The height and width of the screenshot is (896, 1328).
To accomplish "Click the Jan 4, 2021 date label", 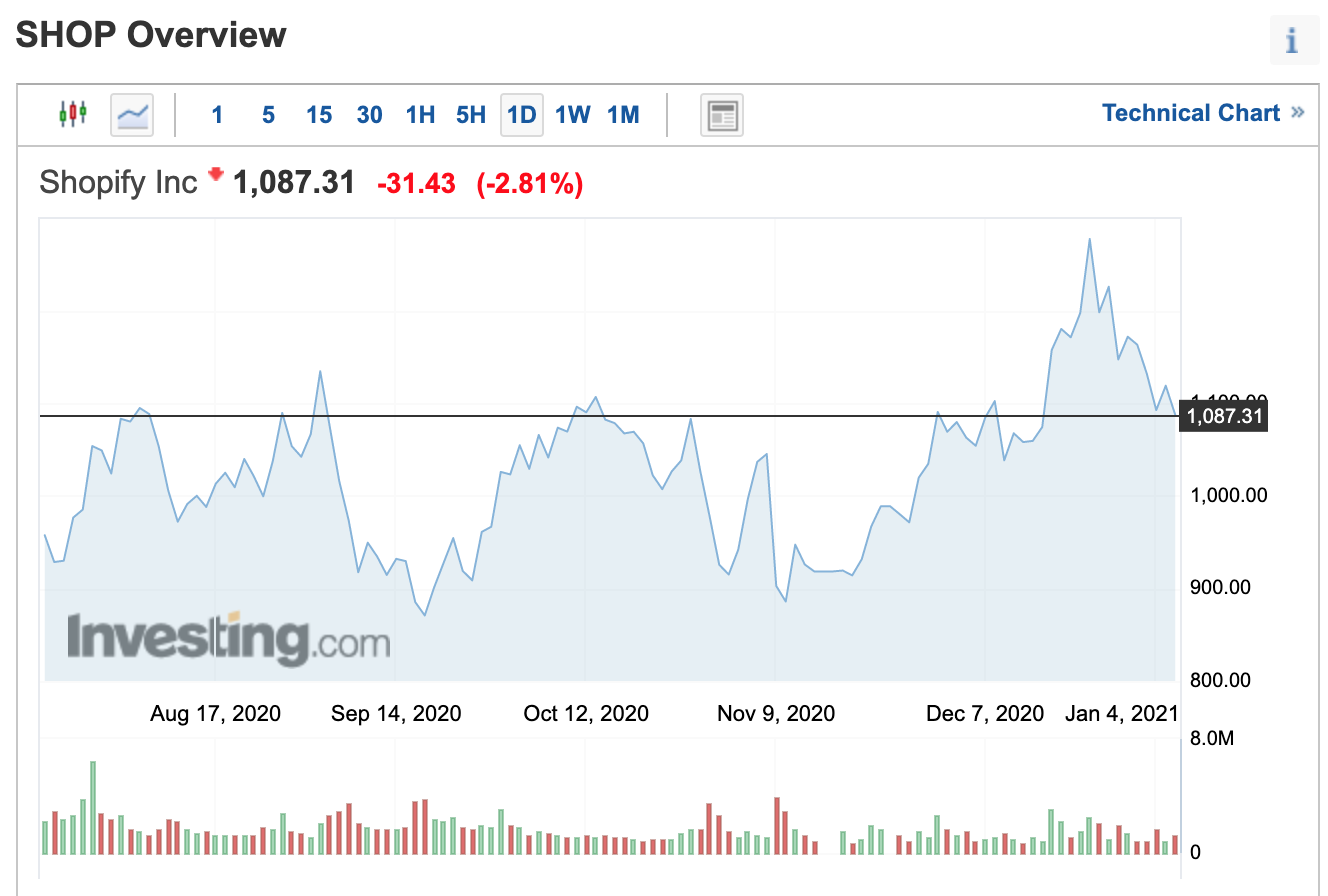I will point(1122,713).
